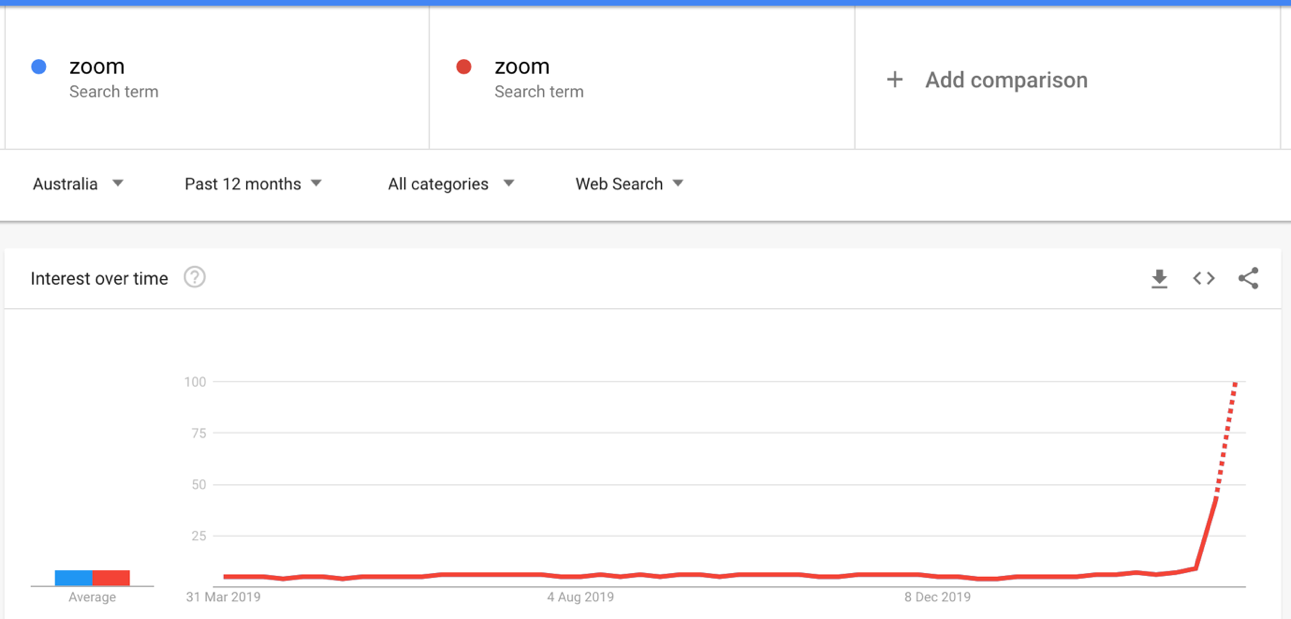The height and width of the screenshot is (619, 1291).
Task: Share the Interest over time chart
Action: 1248,278
